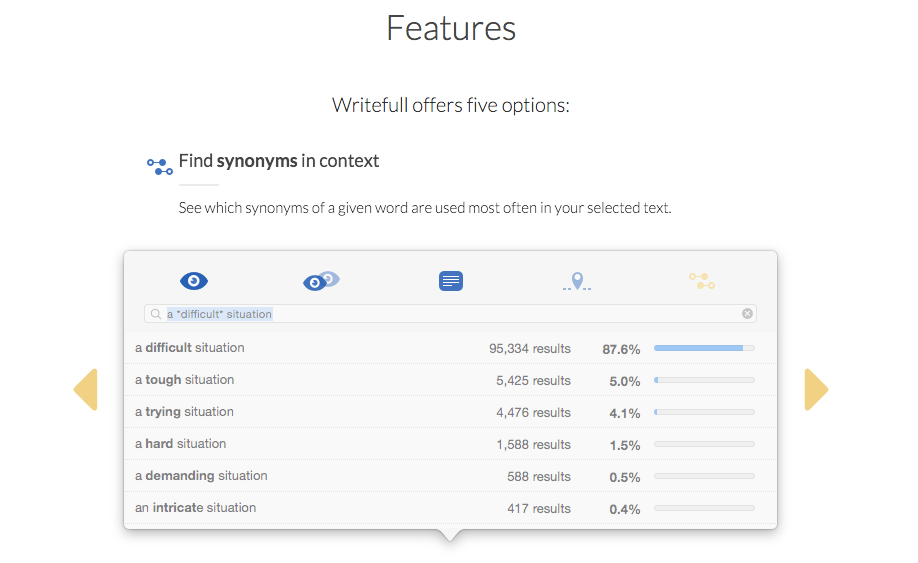The image size is (918, 563).
Task: Clear the search field with X
Action: [x=747, y=314]
